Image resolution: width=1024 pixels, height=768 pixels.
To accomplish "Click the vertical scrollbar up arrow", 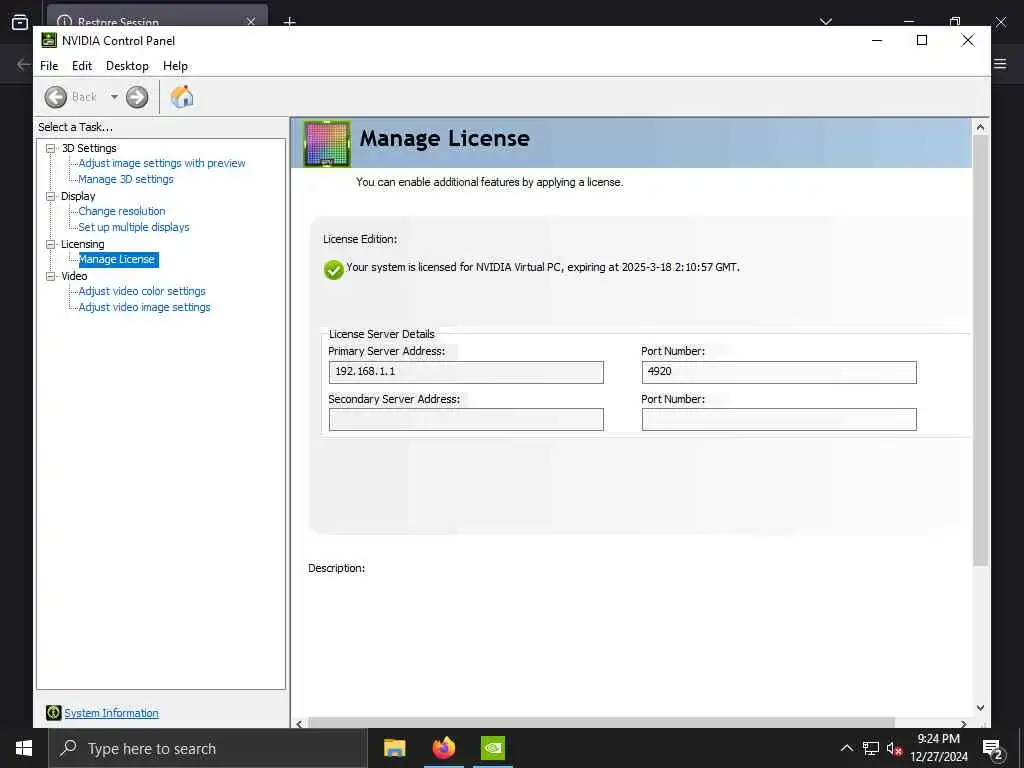I will pyautogui.click(x=980, y=128).
